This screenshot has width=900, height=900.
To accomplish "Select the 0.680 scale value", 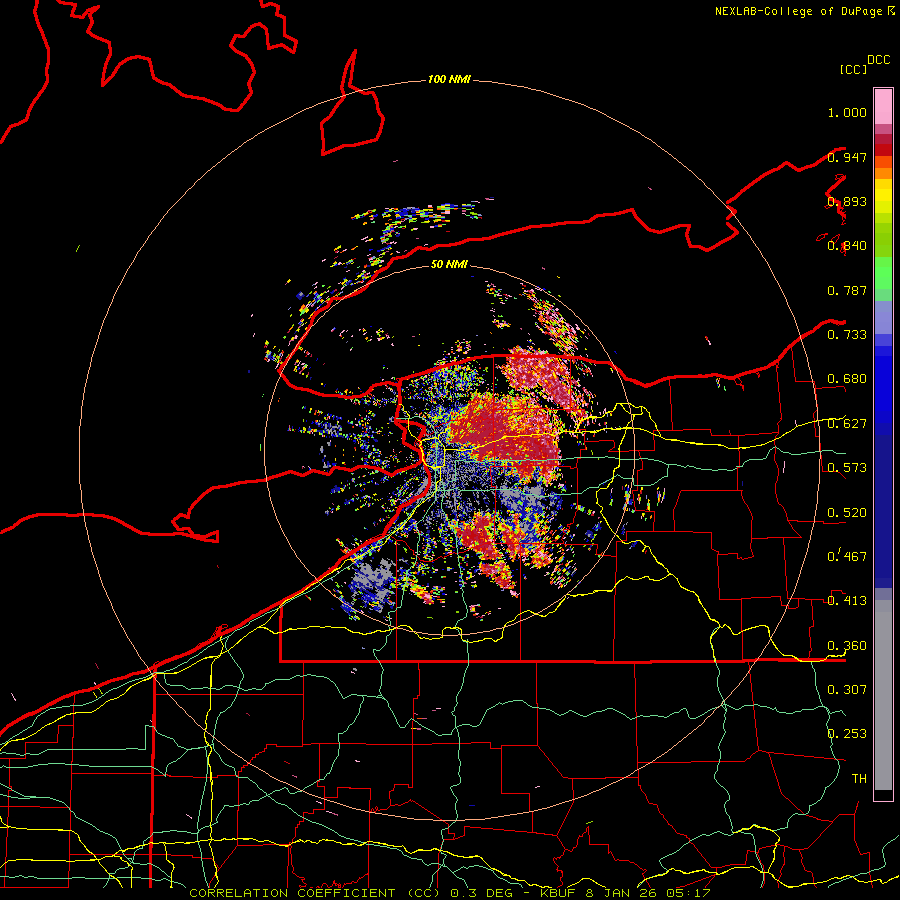I will [x=847, y=379].
